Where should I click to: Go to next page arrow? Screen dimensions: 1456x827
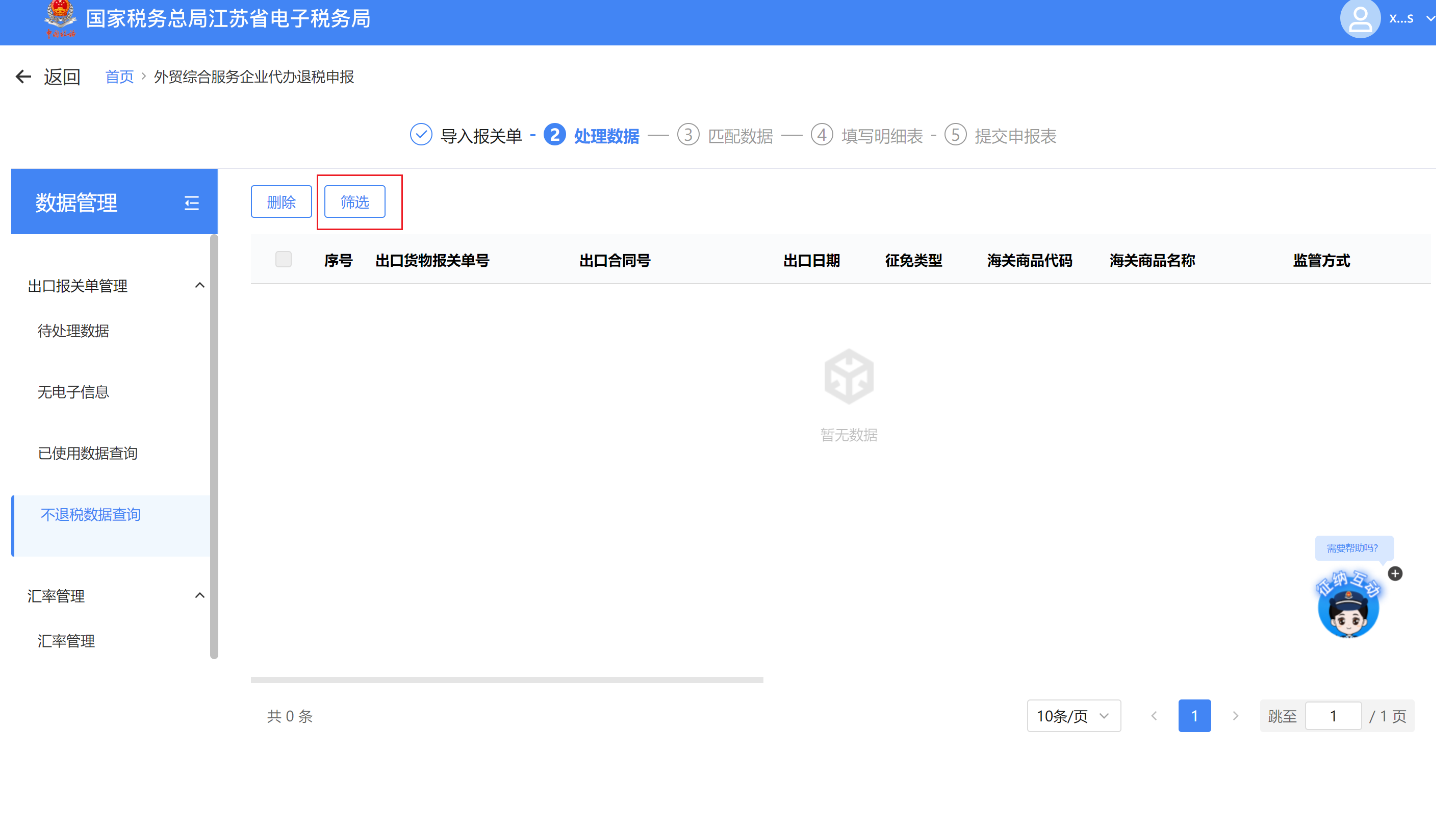pyautogui.click(x=1235, y=716)
